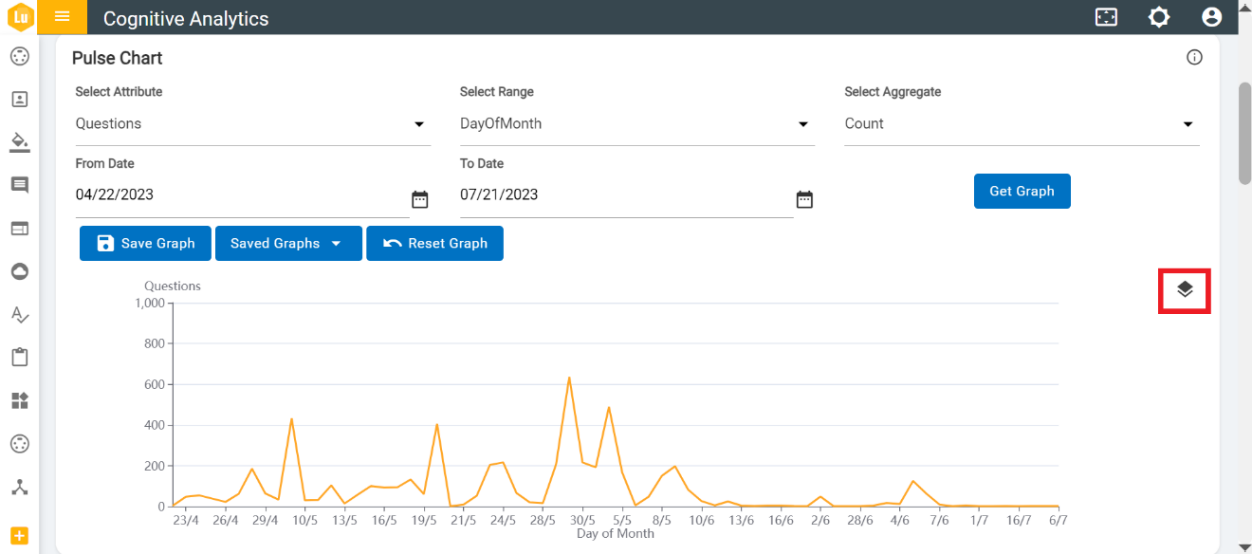Viewport: 1252px width, 554px height.
Task: Click the Get Graph button
Action: [1022, 191]
